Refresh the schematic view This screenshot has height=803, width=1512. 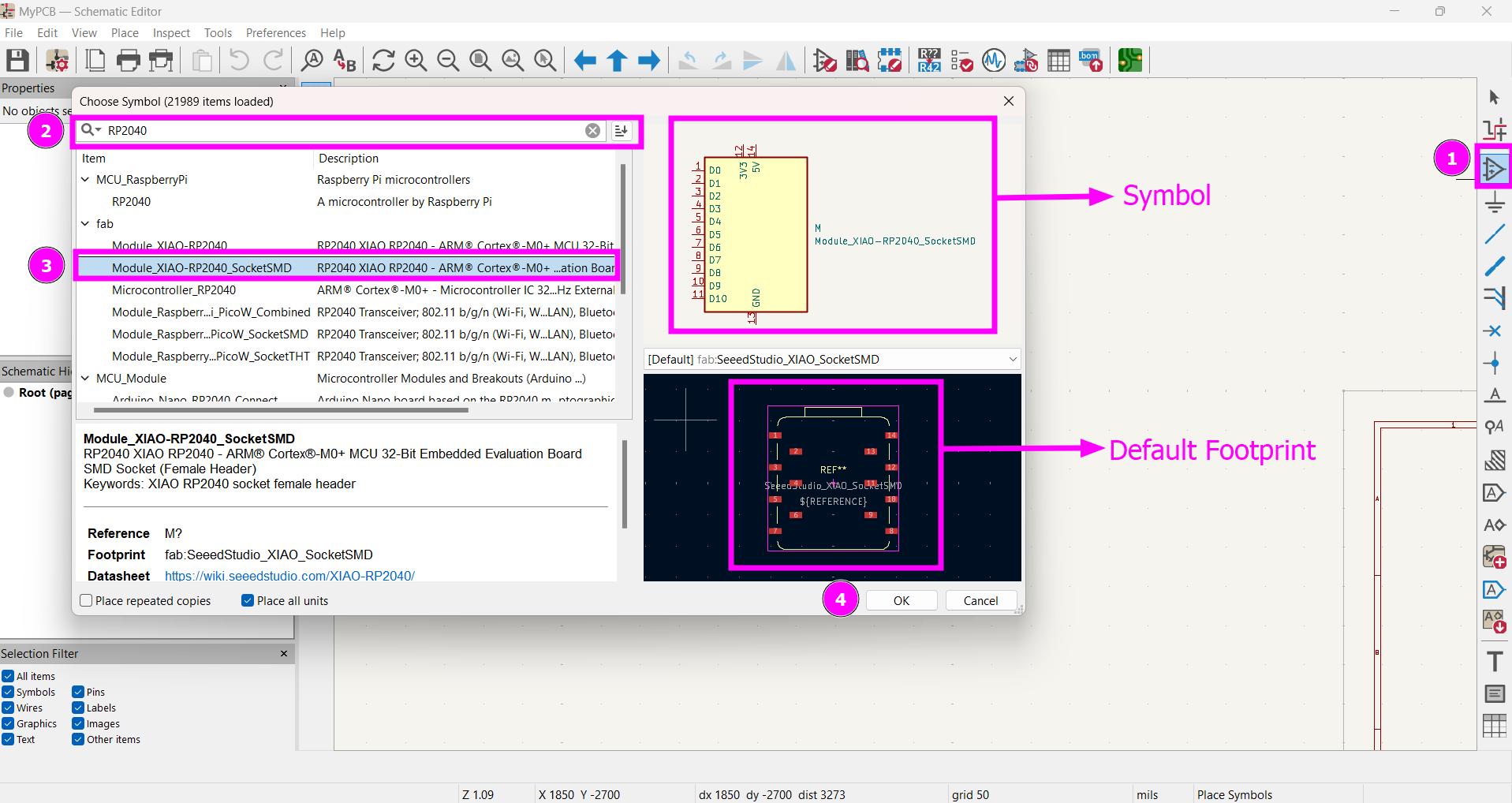[x=384, y=61]
